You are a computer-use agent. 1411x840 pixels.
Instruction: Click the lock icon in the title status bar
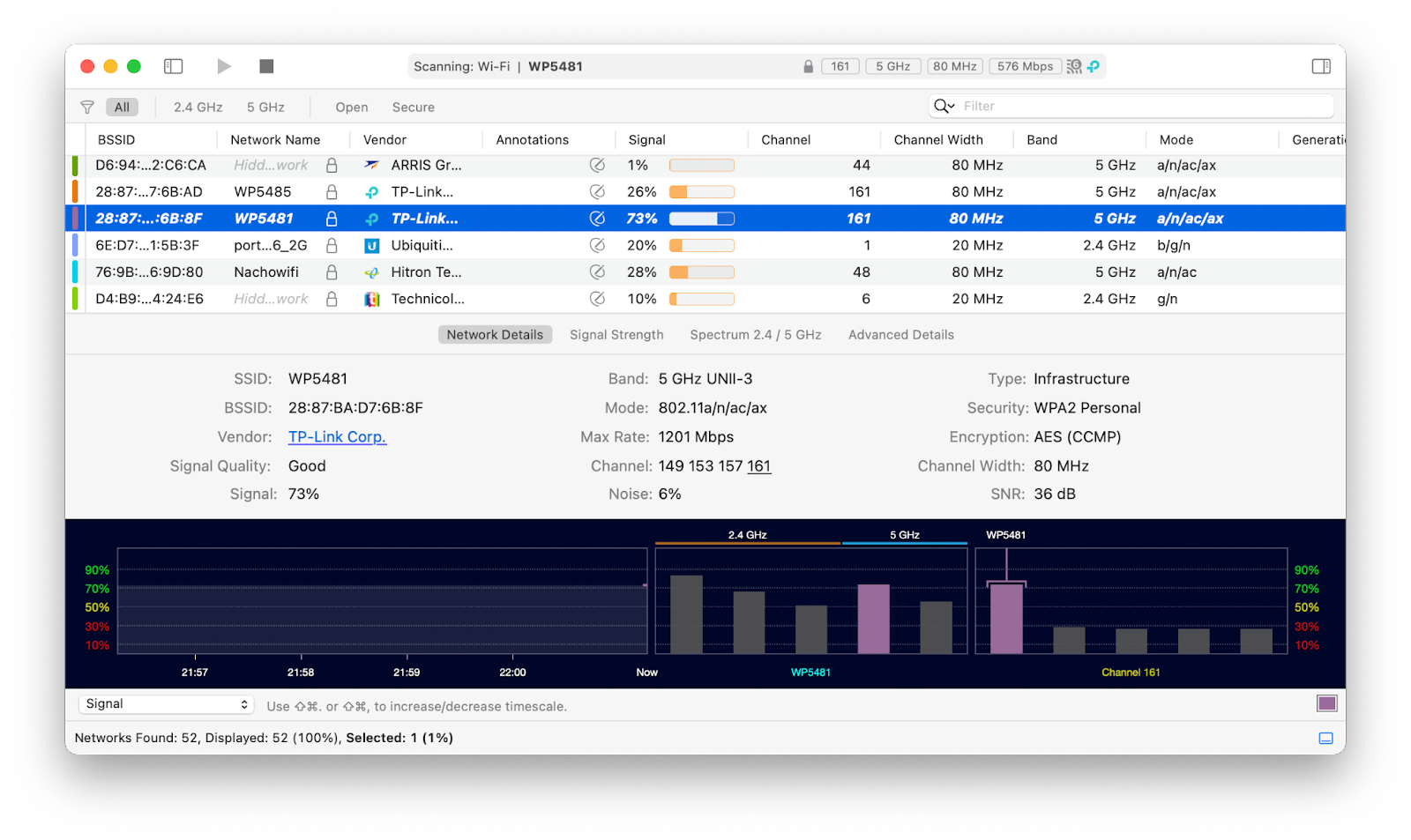pos(808,67)
